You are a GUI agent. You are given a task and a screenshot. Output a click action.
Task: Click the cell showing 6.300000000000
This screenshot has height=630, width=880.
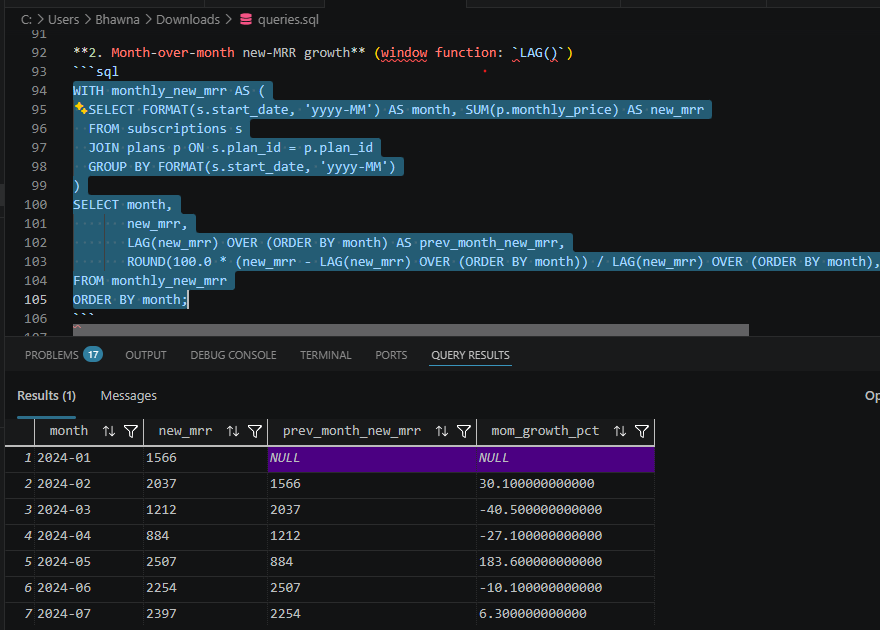click(x=566, y=614)
